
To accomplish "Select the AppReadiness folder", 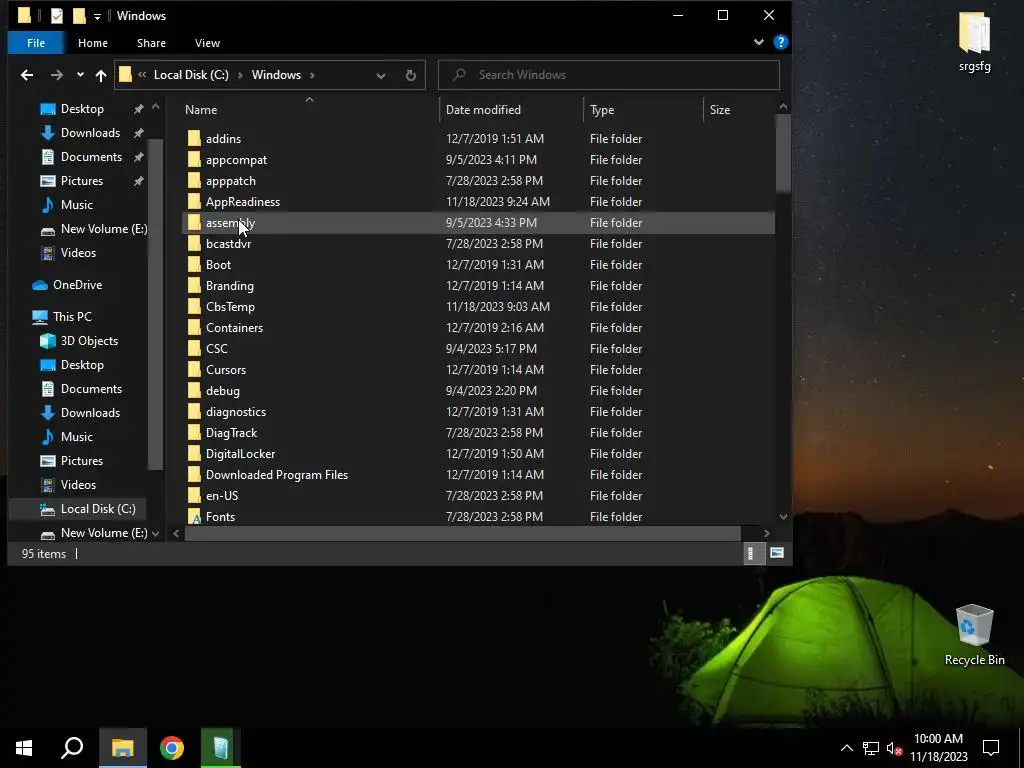I will click(243, 202).
